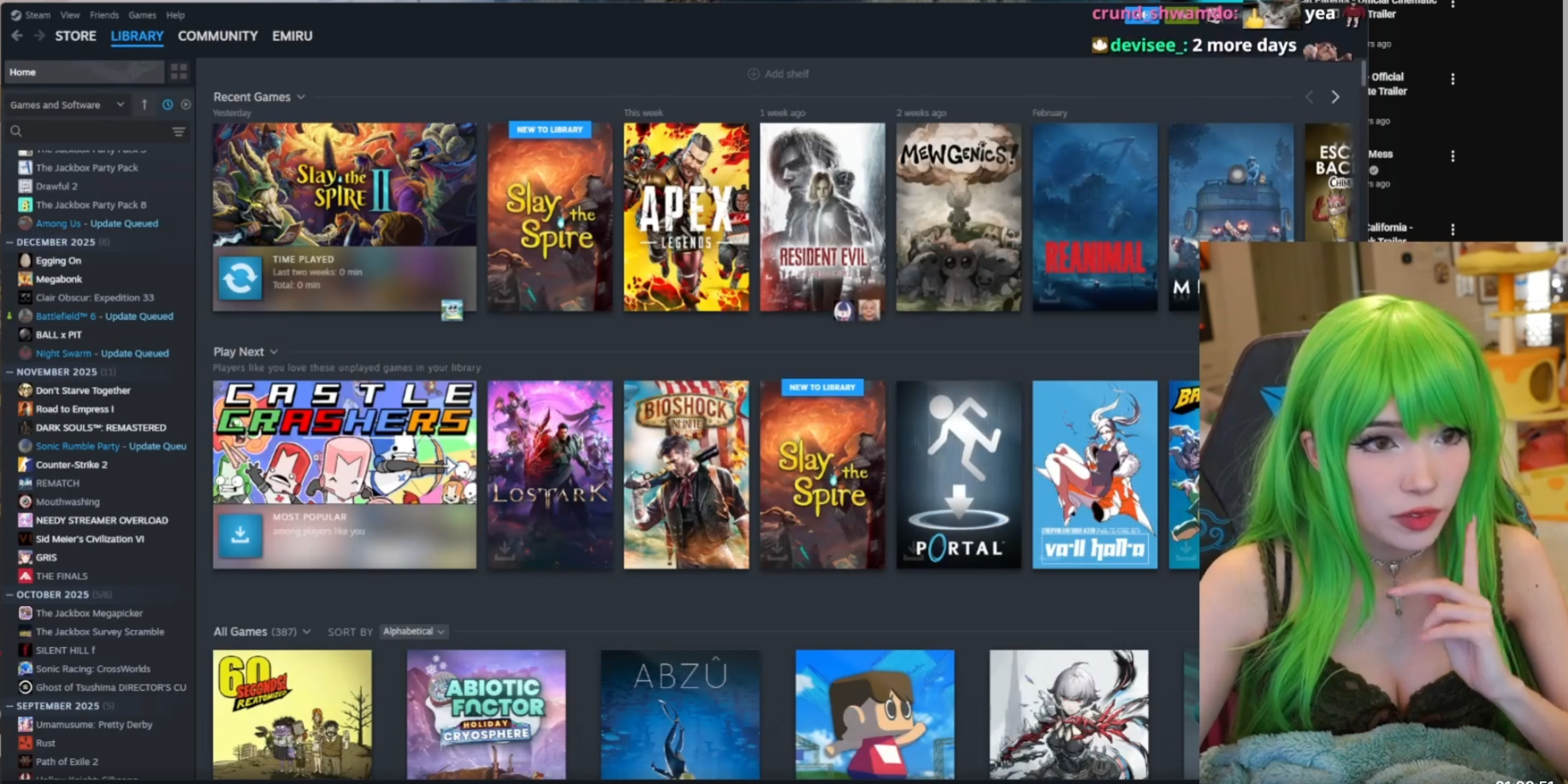Toggle the ready to play filter icon

[x=186, y=104]
